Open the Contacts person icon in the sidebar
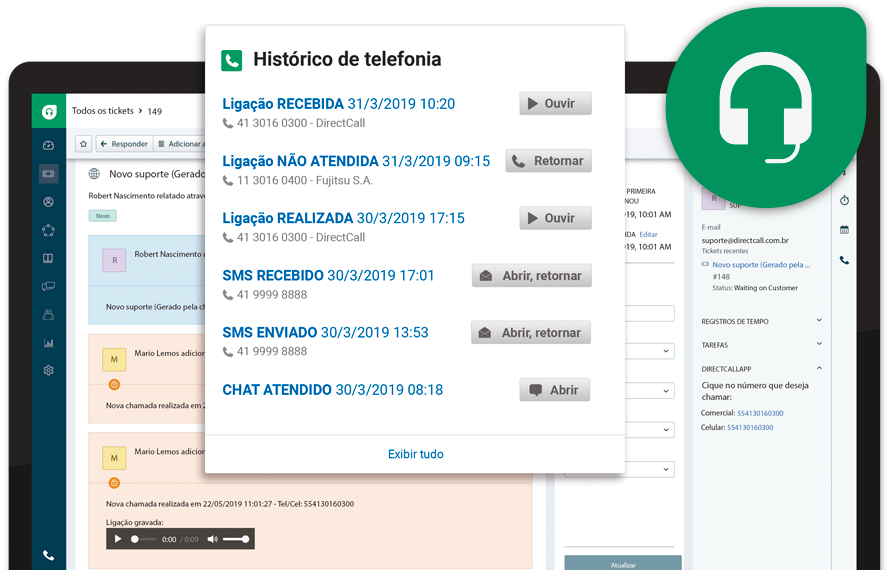The image size is (887, 570). click(49, 202)
